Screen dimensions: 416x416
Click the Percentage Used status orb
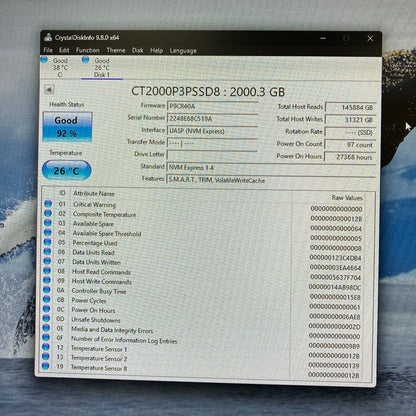(47, 242)
